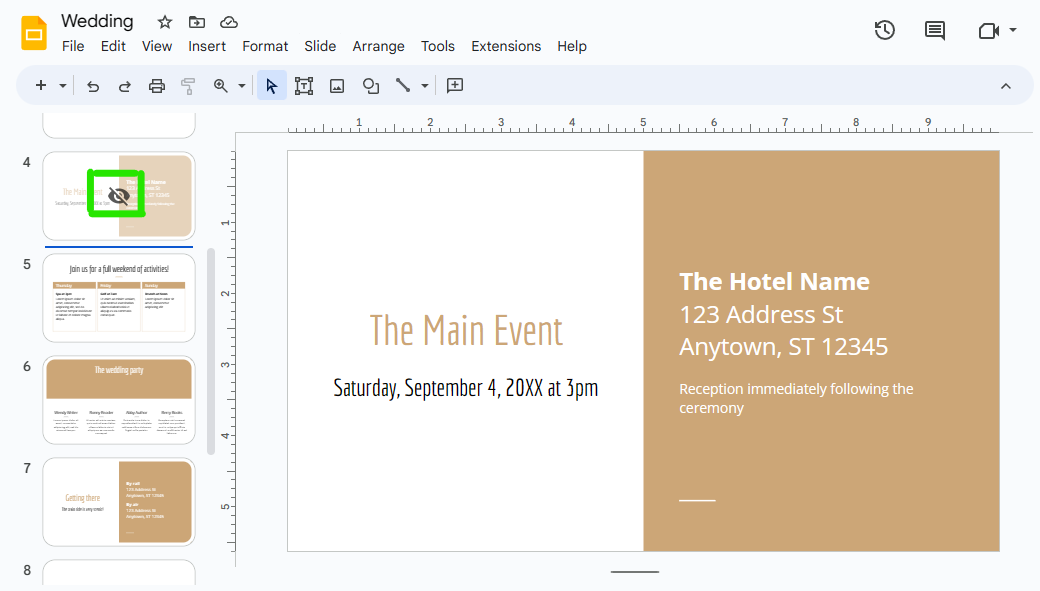The width and height of the screenshot is (1040, 591).
Task: Star the Wedding presentation
Action: [x=164, y=22]
